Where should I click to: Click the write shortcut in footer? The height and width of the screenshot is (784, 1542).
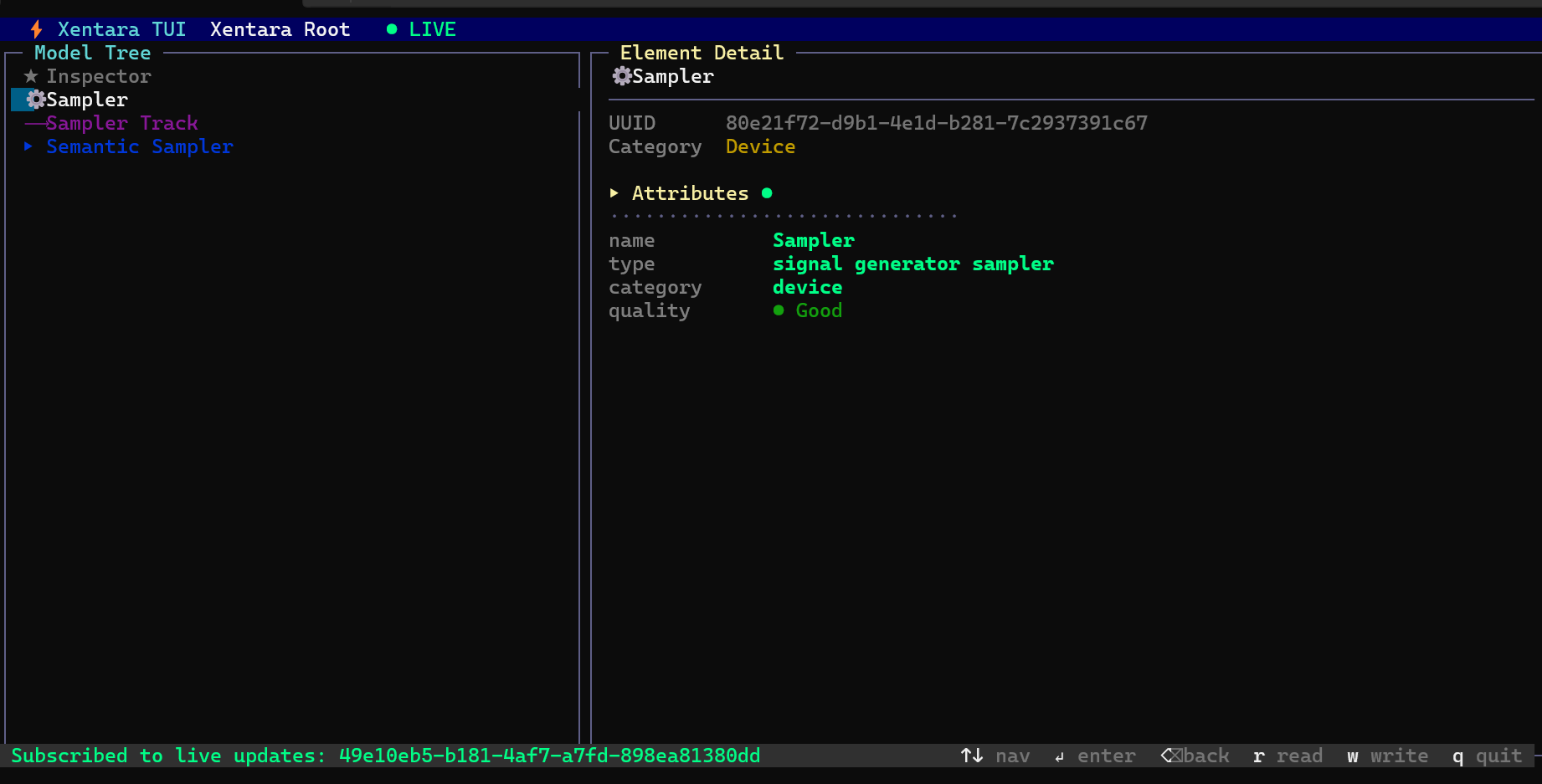click(1387, 756)
